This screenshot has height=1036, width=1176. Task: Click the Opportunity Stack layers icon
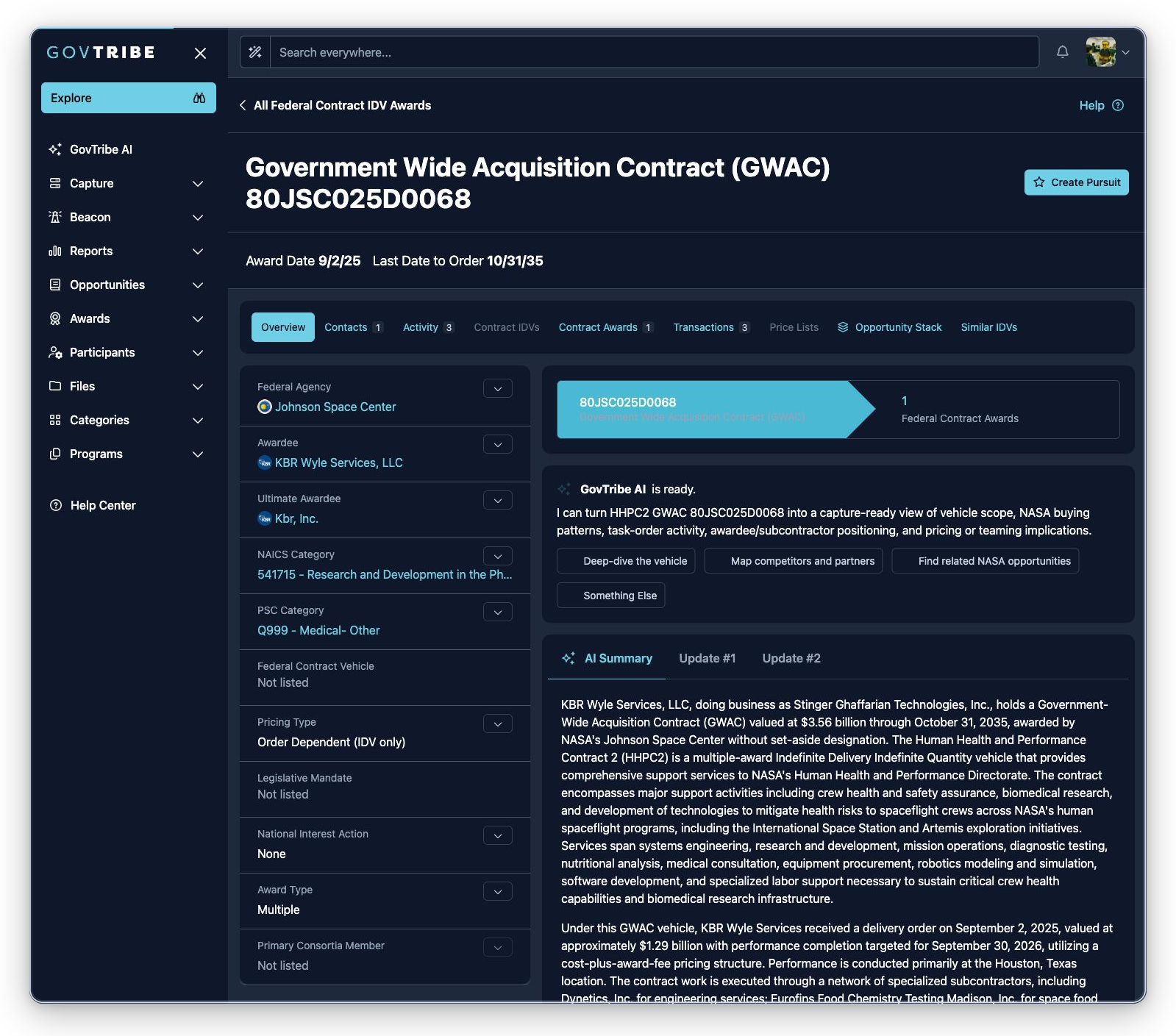[843, 327]
